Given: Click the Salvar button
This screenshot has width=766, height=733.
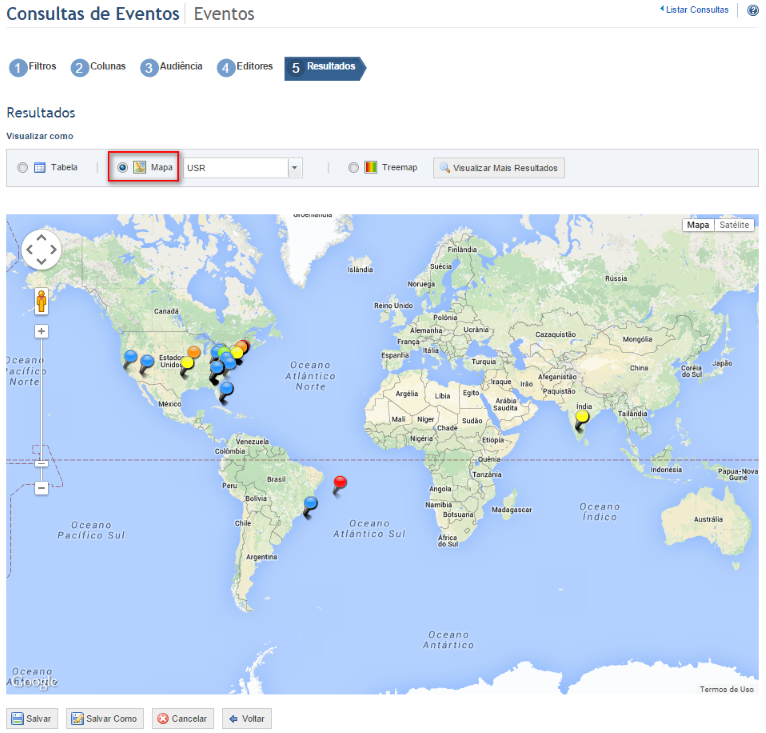Looking at the screenshot, I should pyautogui.click(x=32, y=718).
